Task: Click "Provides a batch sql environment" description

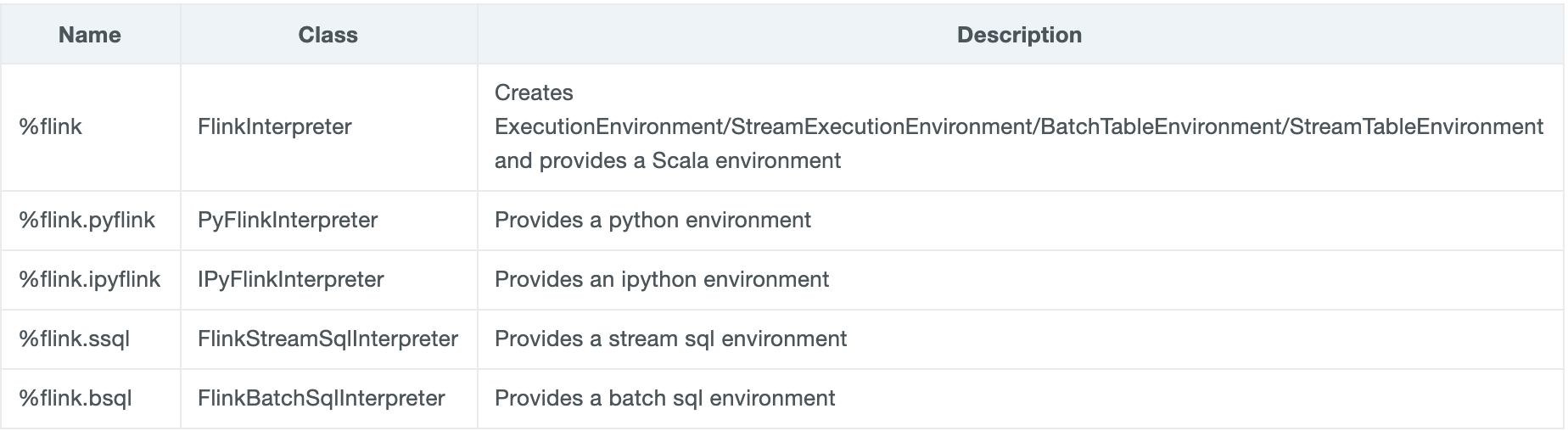Action: [x=664, y=399]
